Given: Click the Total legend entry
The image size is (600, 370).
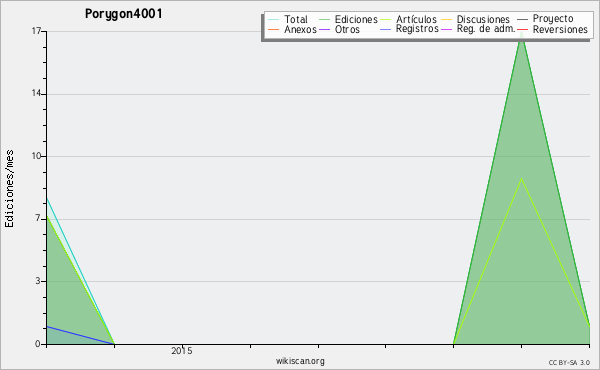Looking at the screenshot, I should tap(288, 19).
